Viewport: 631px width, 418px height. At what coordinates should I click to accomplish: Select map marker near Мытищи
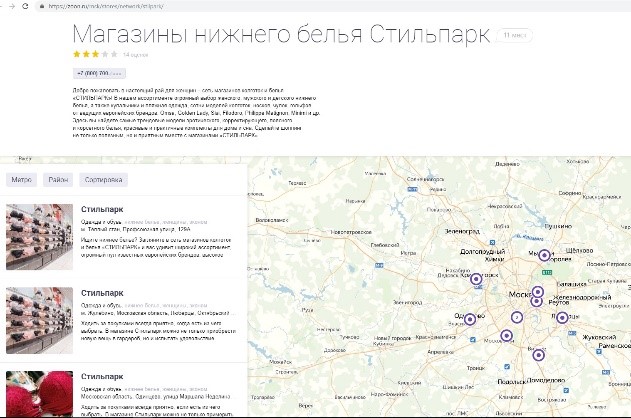[x=544, y=255]
